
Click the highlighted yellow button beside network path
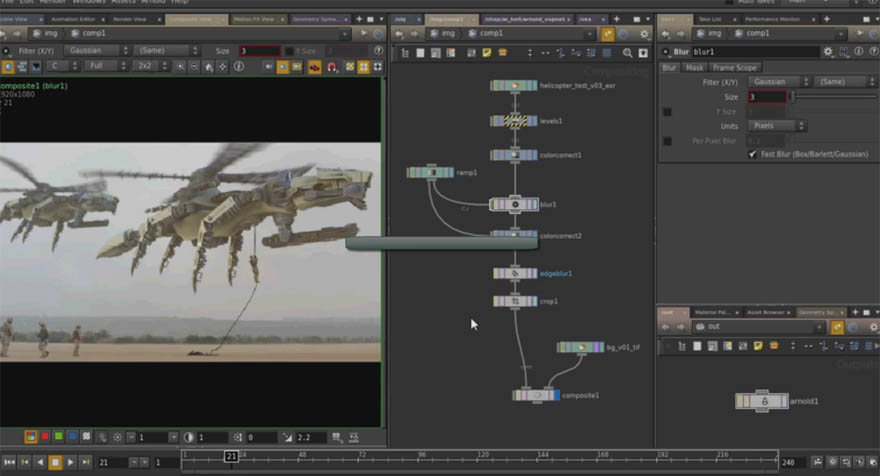click(x=608, y=34)
